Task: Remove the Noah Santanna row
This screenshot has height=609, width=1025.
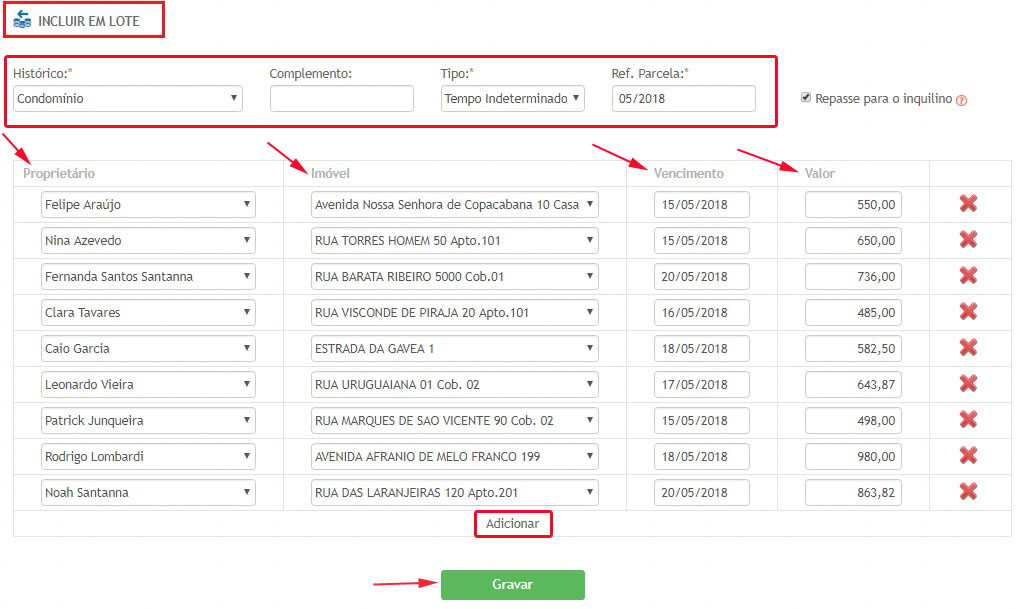Action: [967, 492]
